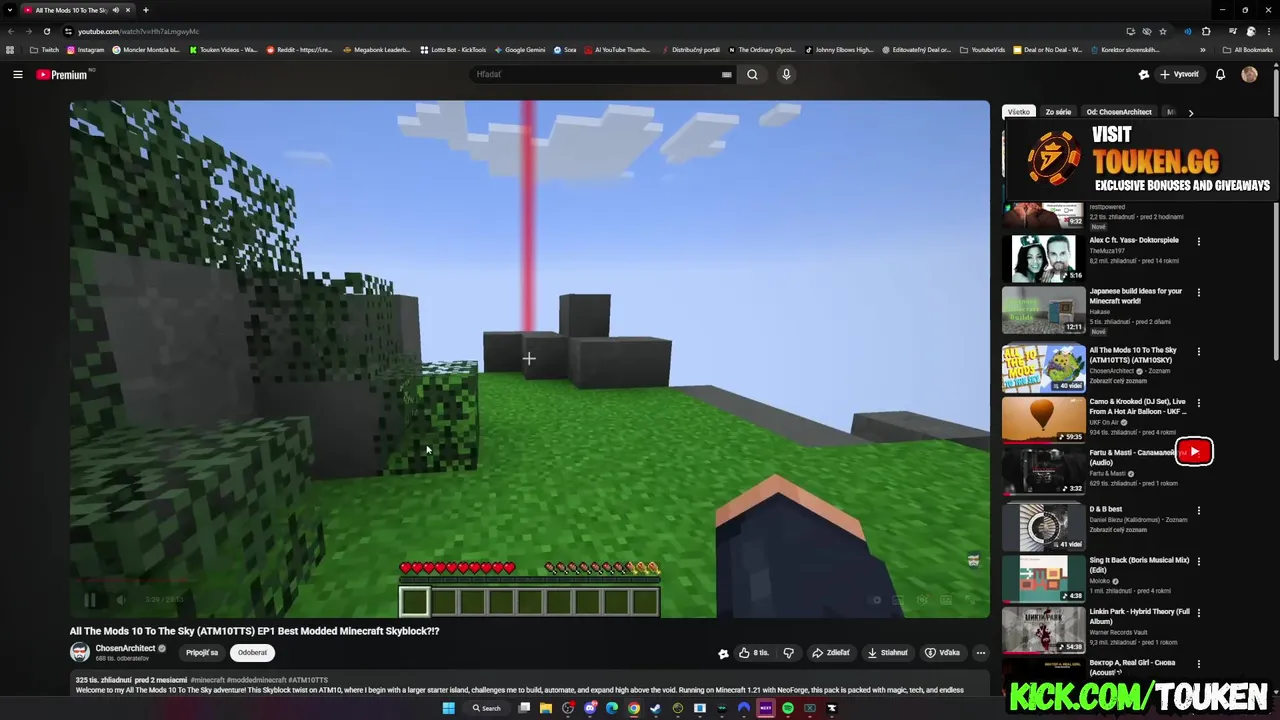Open Sing It Back (Boris Musical Mix) title
This screenshot has width=1280, height=720.
tap(1139, 565)
